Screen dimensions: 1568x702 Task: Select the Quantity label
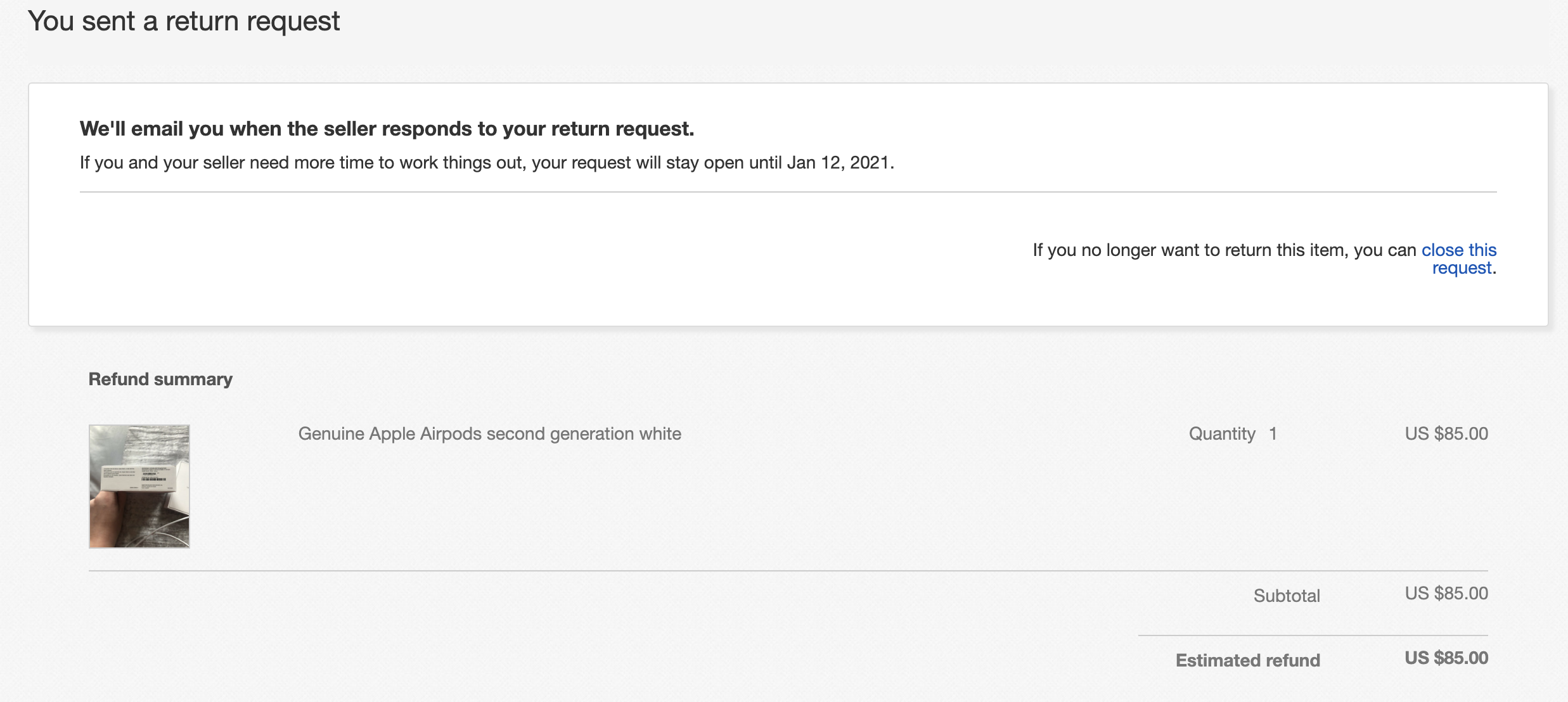coord(1221,434)
